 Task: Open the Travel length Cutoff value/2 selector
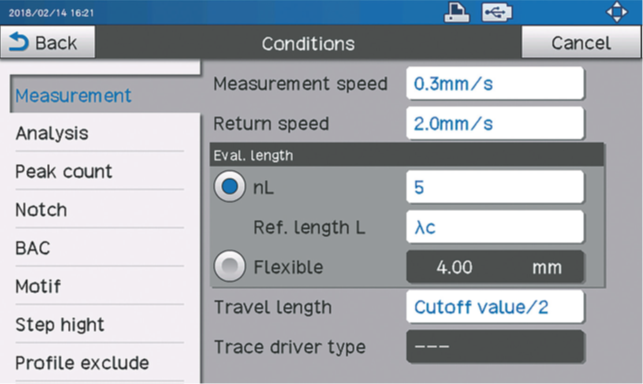pos(495,307)
